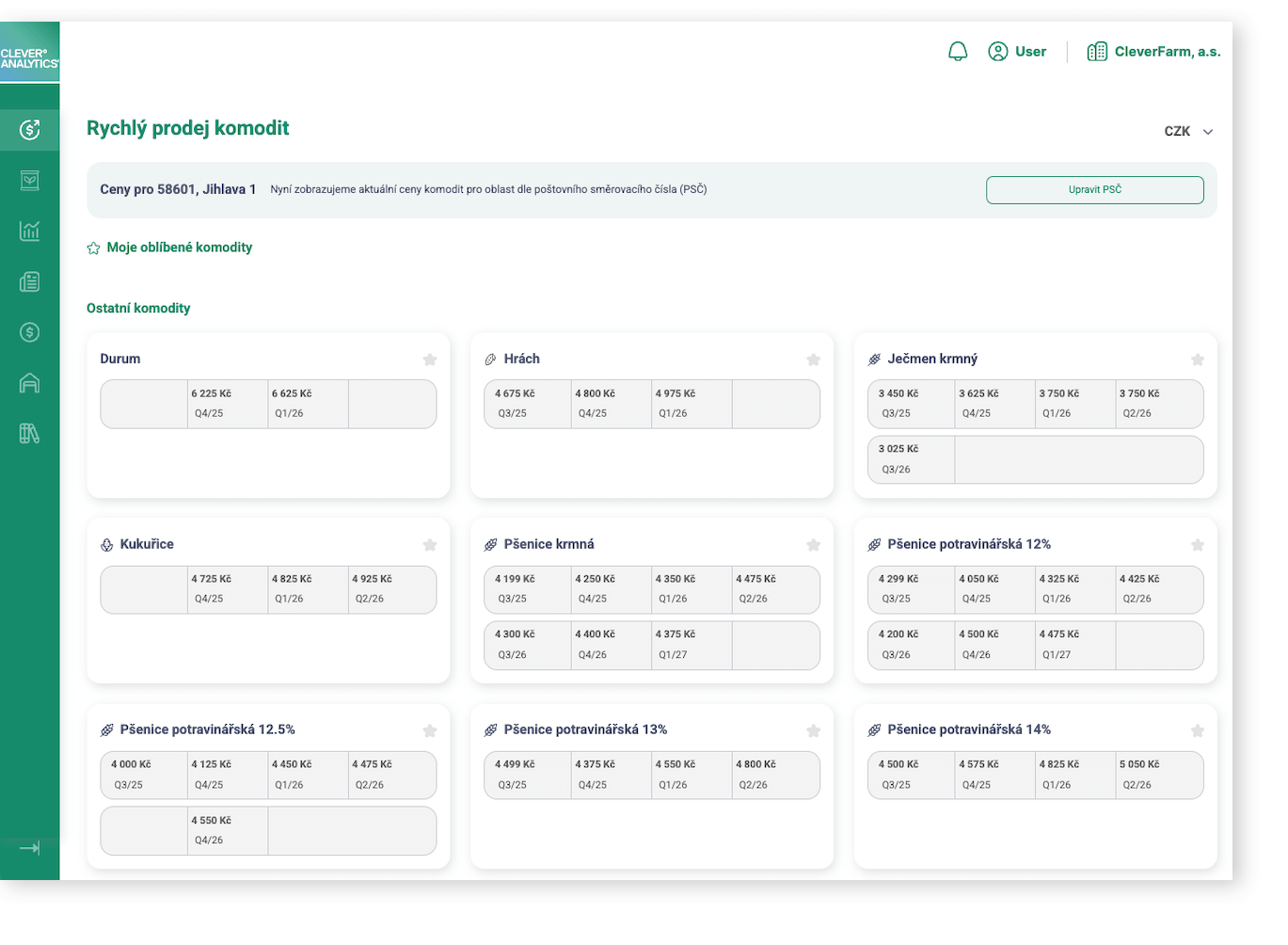Click the Ostatní komodity section heading
Viewport: 1288px width, 945px height.
tap(138, 309)
